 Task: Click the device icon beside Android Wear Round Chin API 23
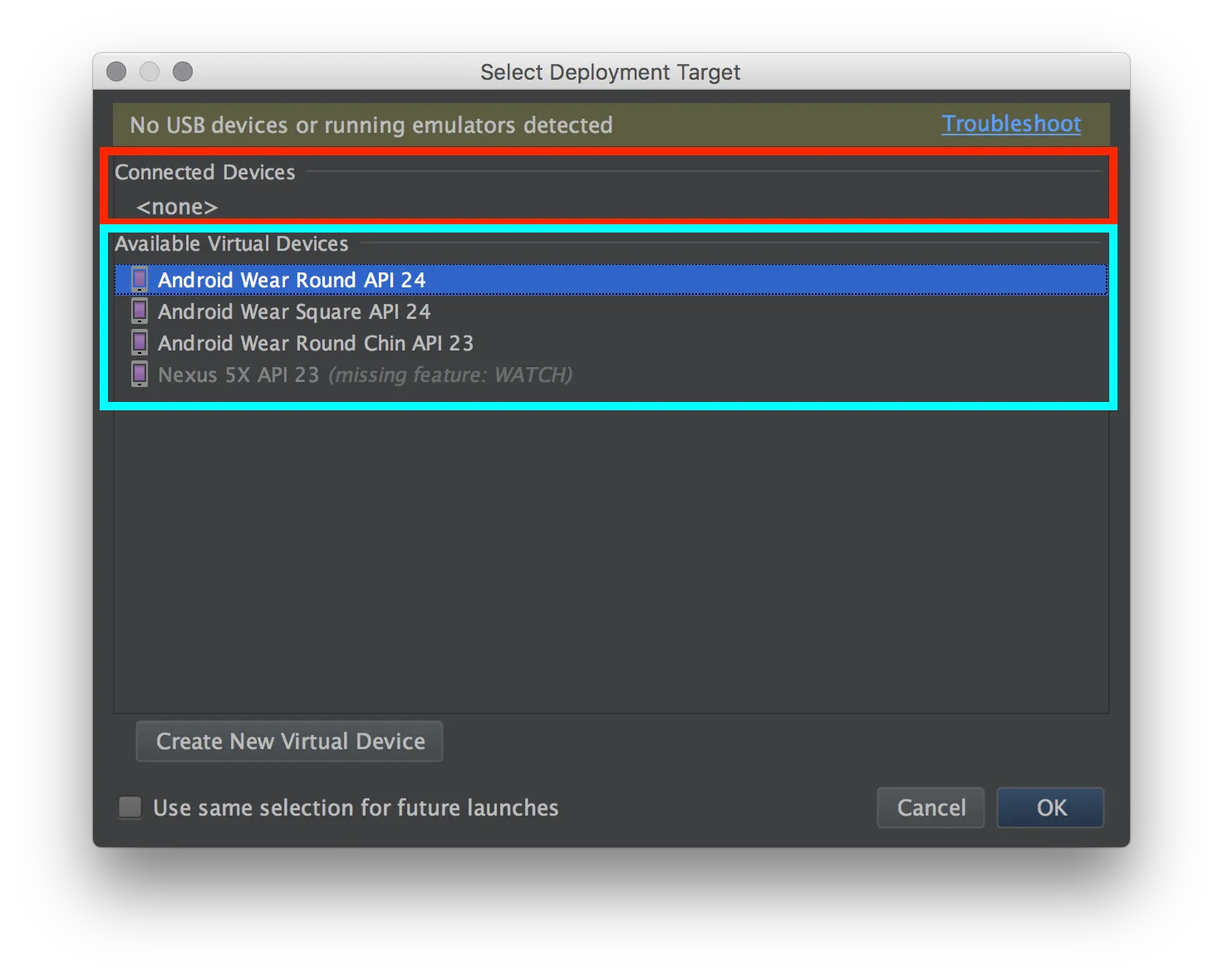coord(139,343)
